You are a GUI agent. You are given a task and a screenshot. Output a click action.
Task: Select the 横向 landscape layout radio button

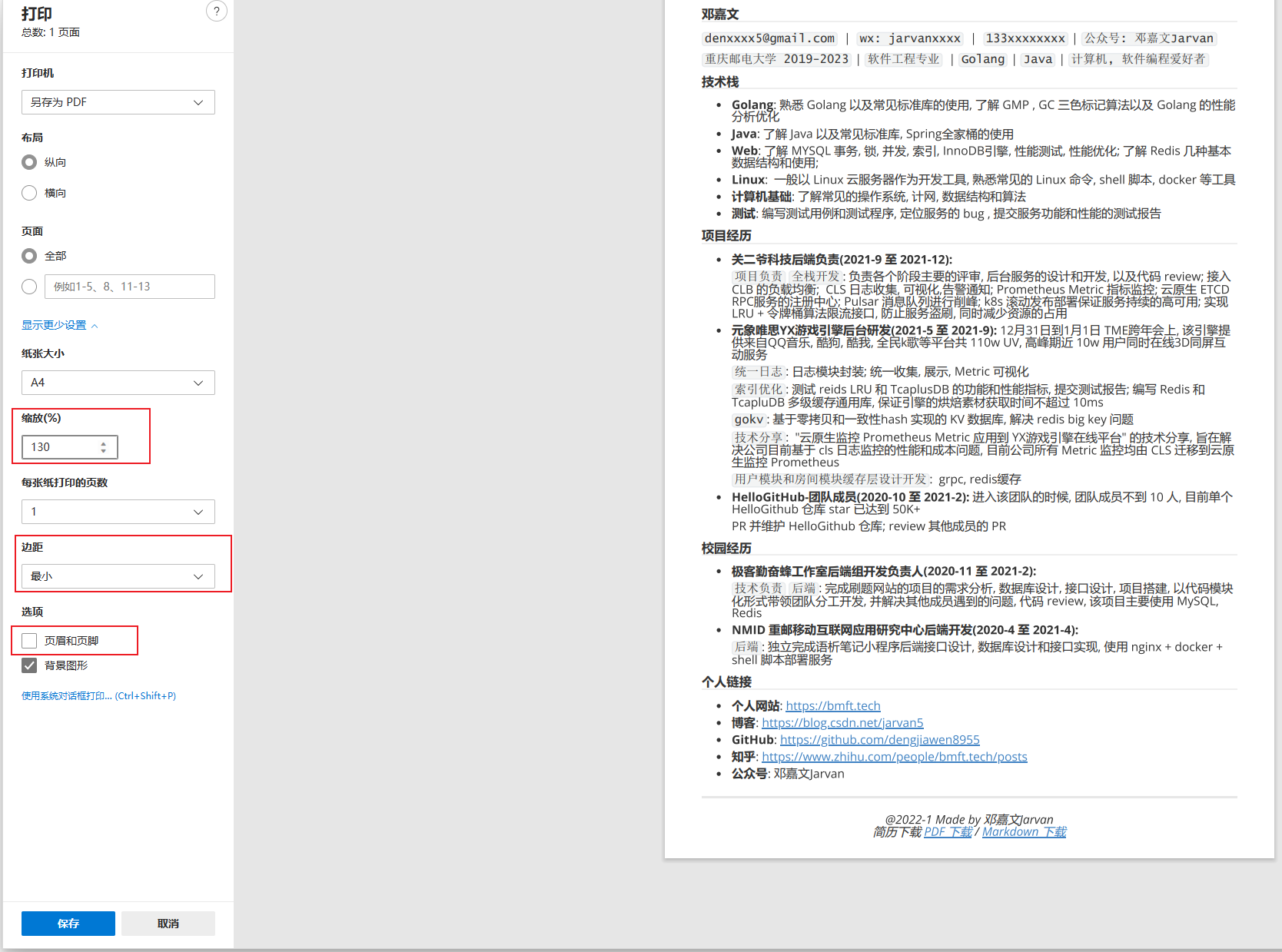29,193
